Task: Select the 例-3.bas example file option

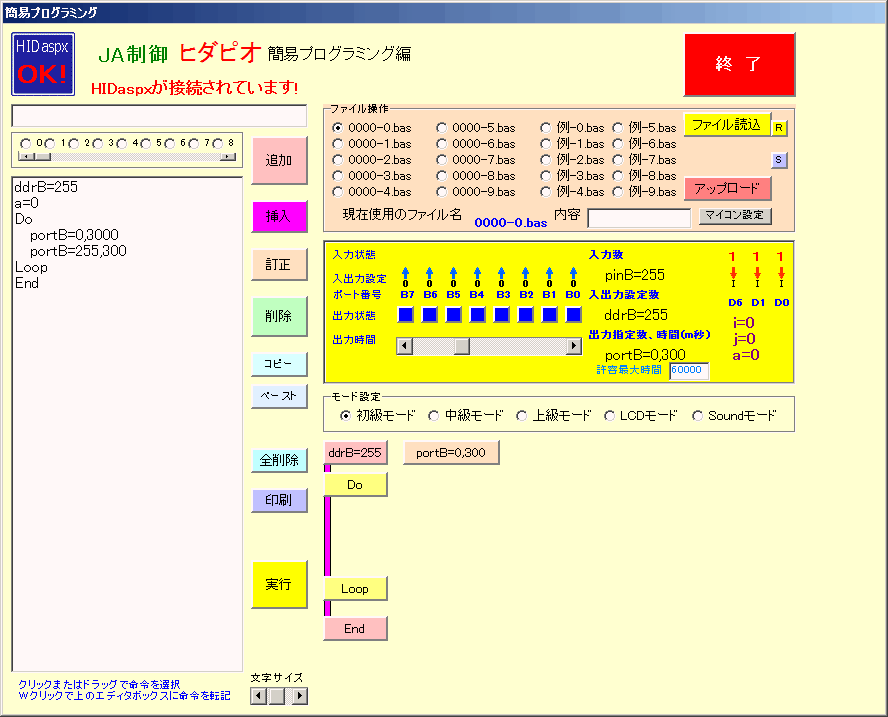Action: pos(546,176)
